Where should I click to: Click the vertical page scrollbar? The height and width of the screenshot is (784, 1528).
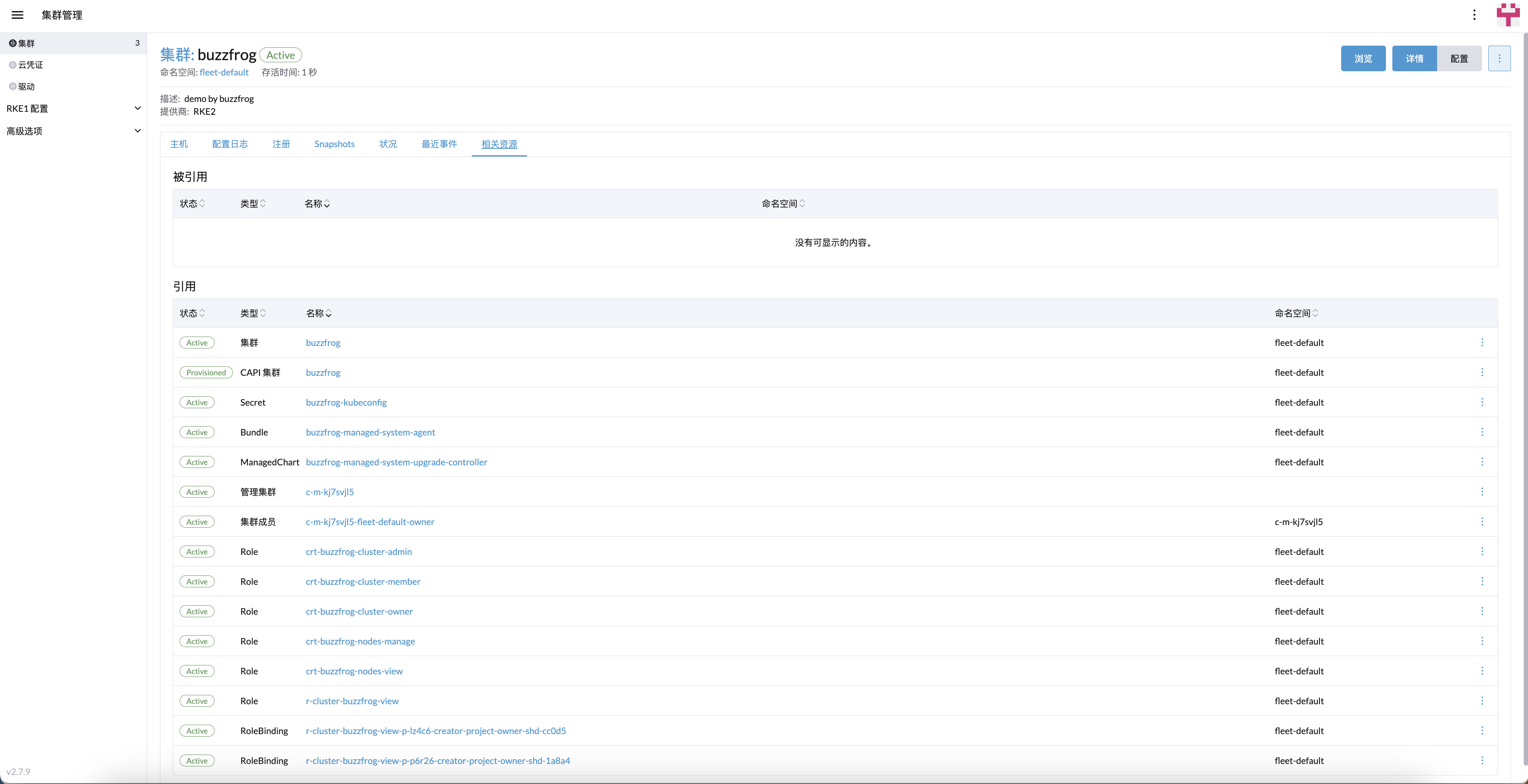coord(1525,400)
